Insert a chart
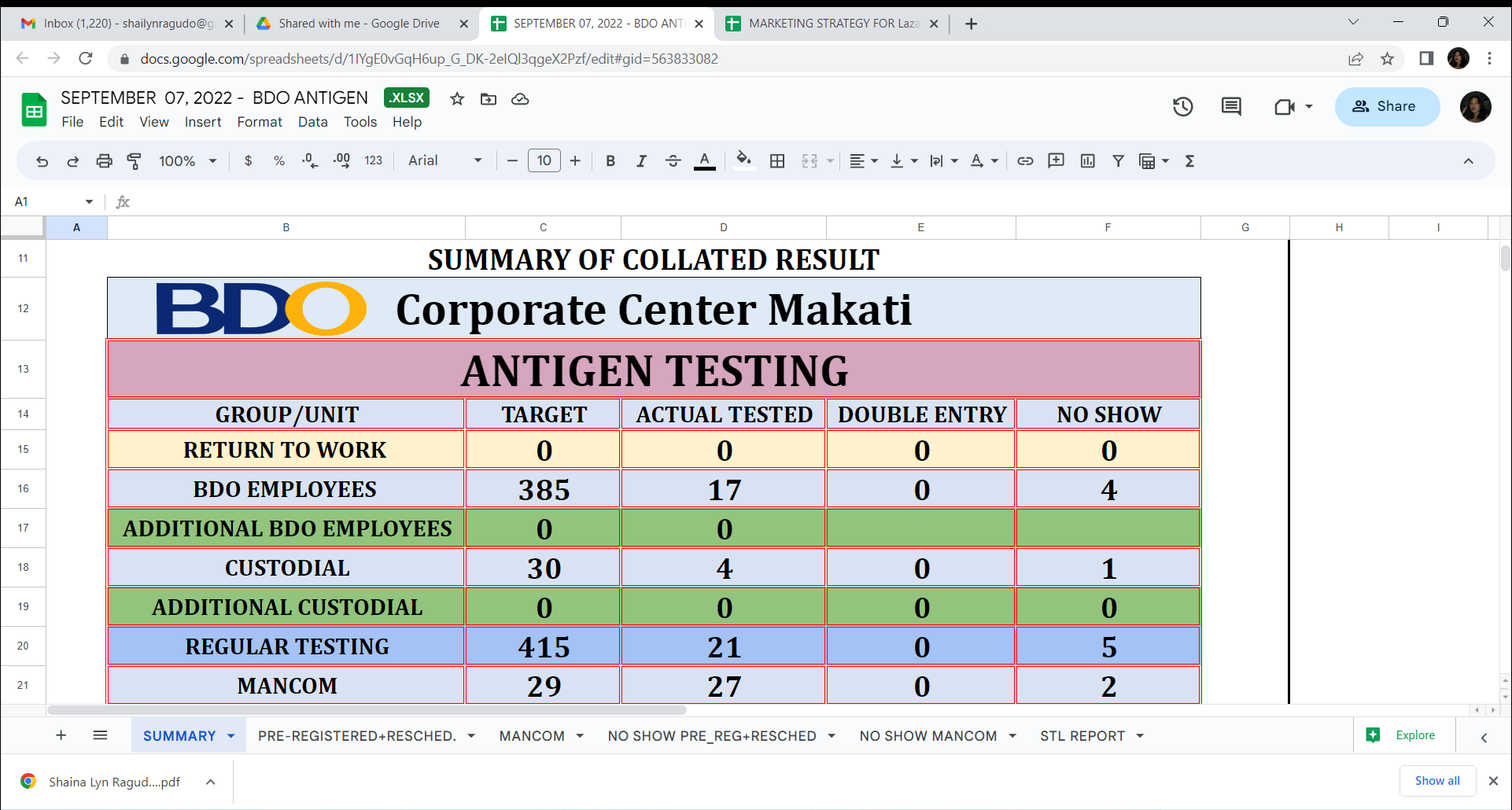The image size is (1512, 810). (1087, 161)
